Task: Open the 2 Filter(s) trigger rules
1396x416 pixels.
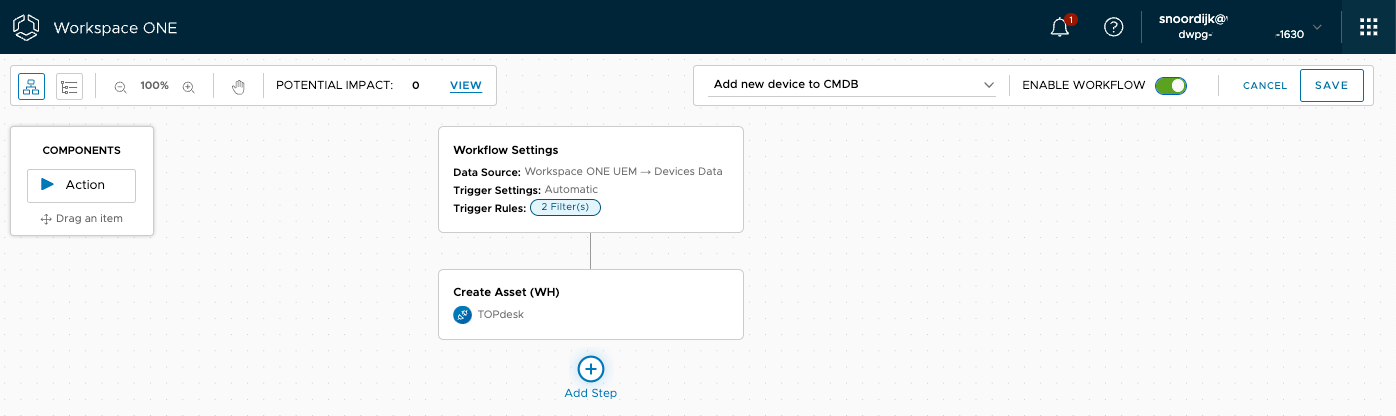Action: (x=565, y=208)
